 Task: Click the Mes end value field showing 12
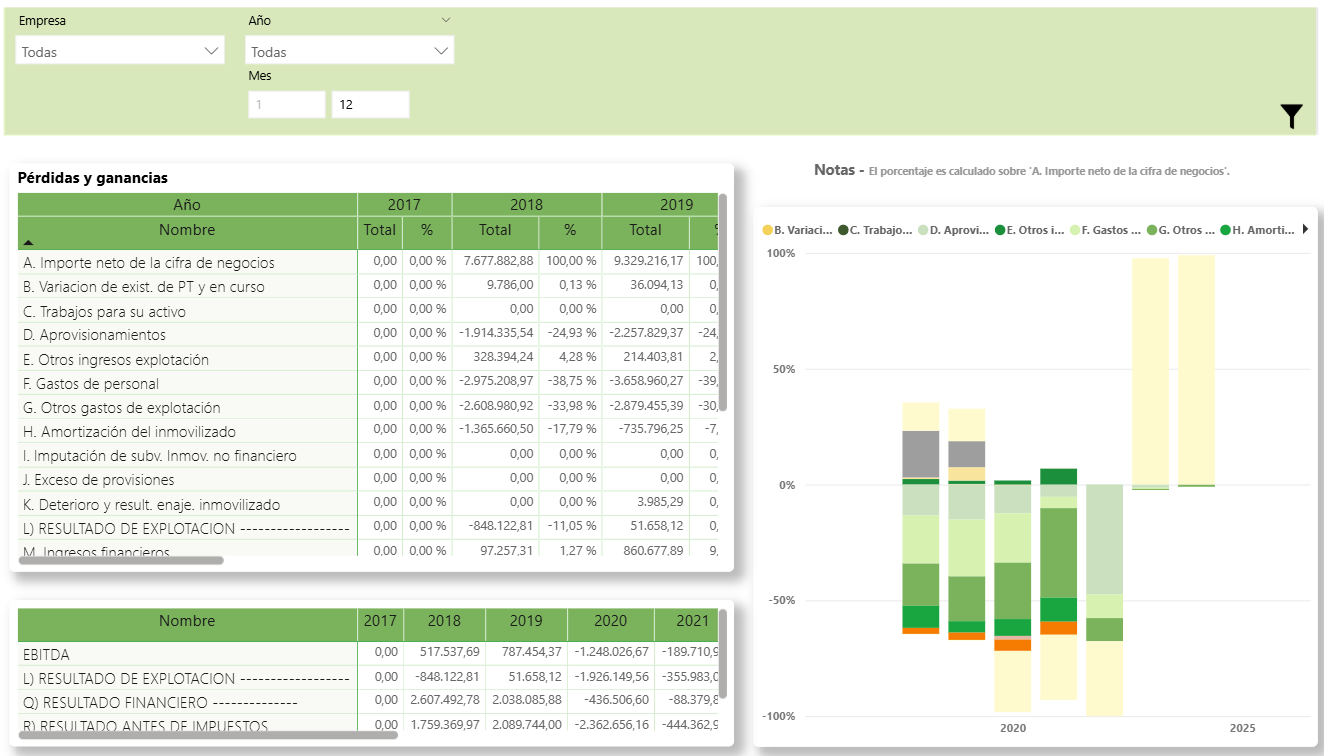tap(370, 104)
